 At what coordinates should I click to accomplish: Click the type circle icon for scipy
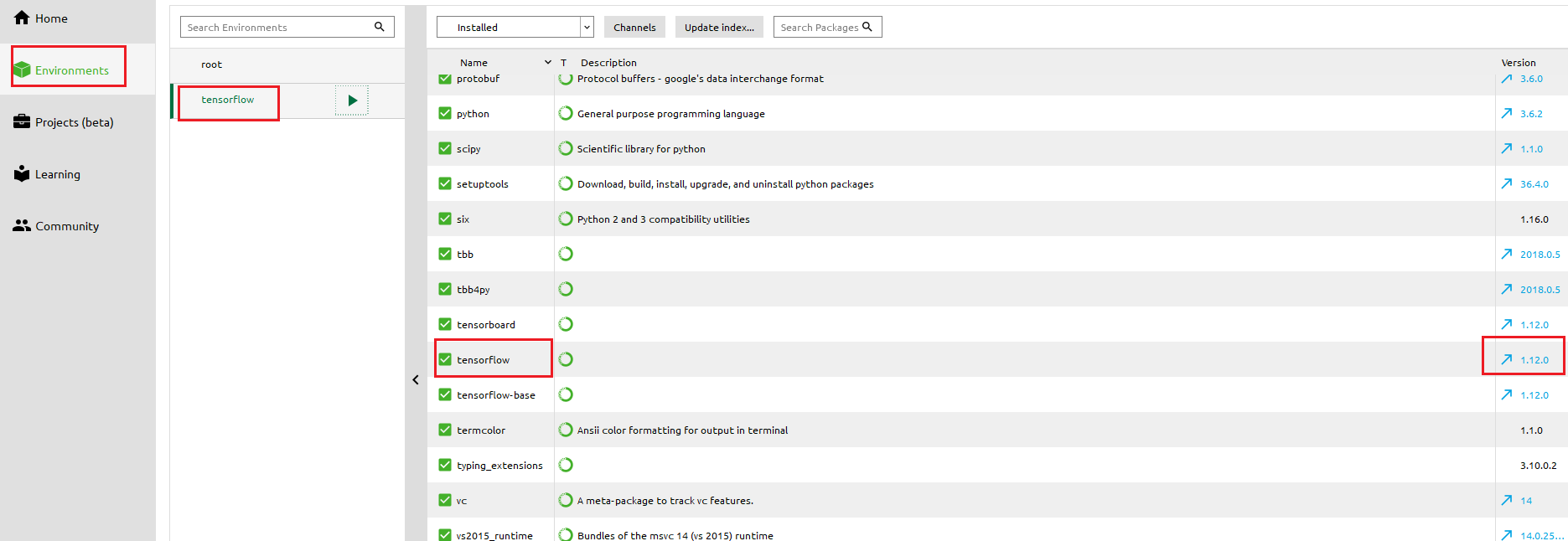tap(566, 148)
